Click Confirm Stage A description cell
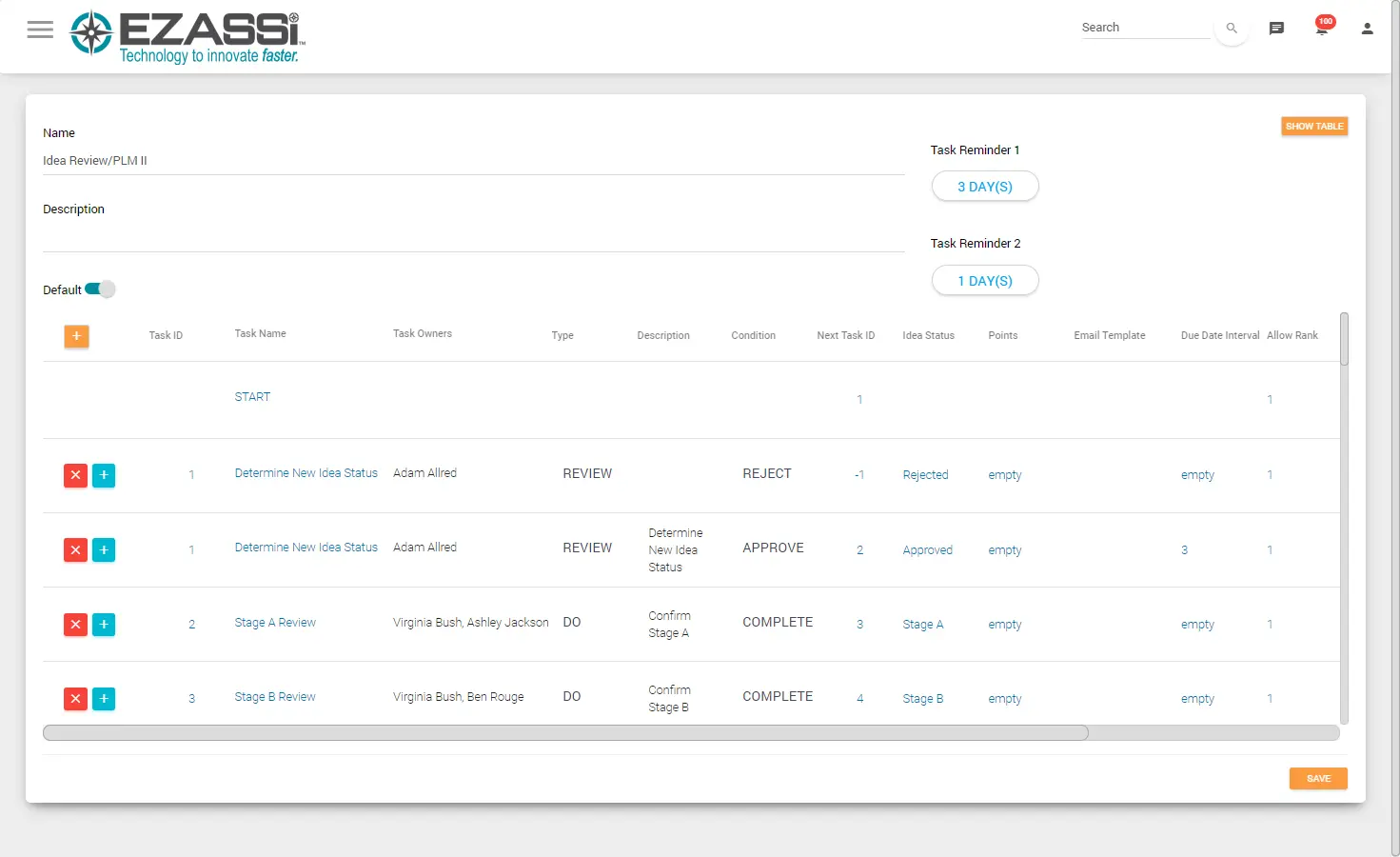 (x=670, y=625)
